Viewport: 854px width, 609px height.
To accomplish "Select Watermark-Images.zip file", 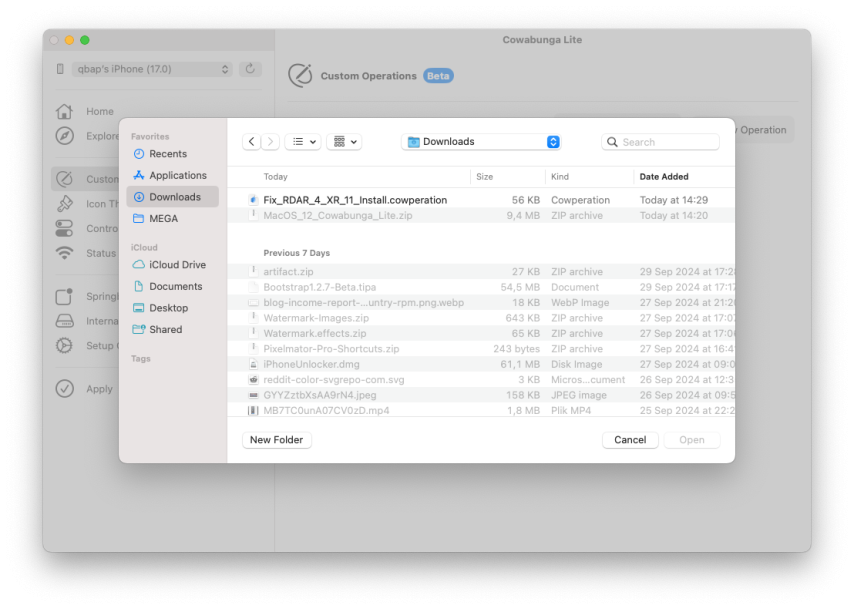I will [x=481, y=318].
